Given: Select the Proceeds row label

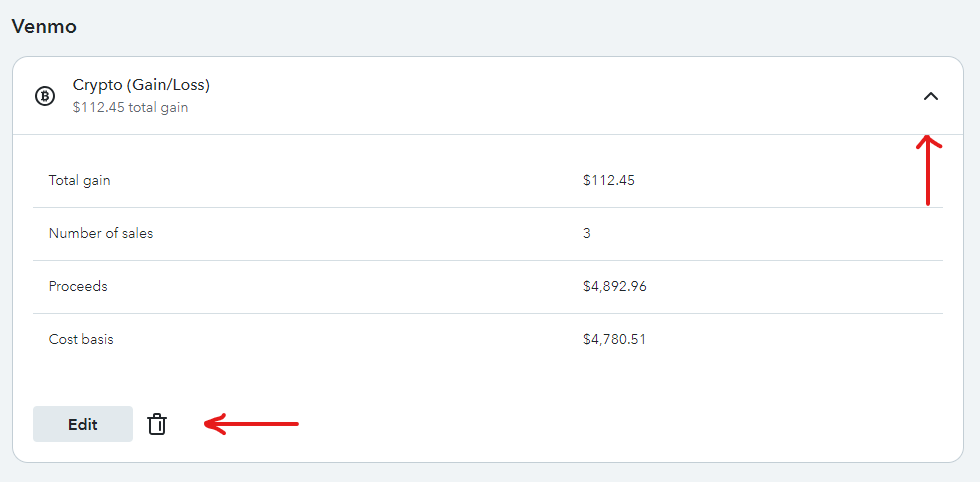Looking at the screenshot, I should pos(78,286).
